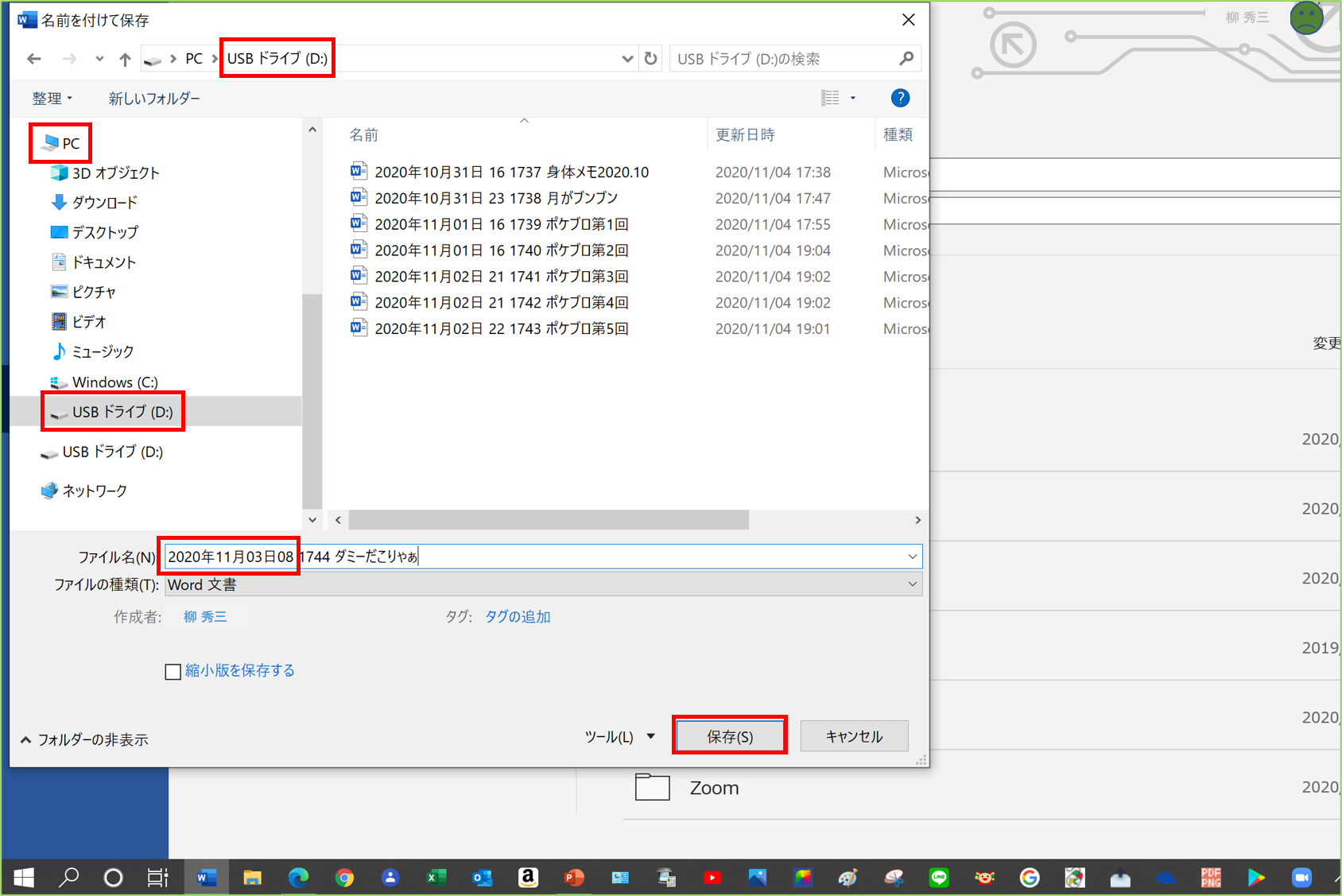Collapse folder pane via フォルダーの非表示
The width and height of the screenshot is (1342, 896).
click(84, 739)
